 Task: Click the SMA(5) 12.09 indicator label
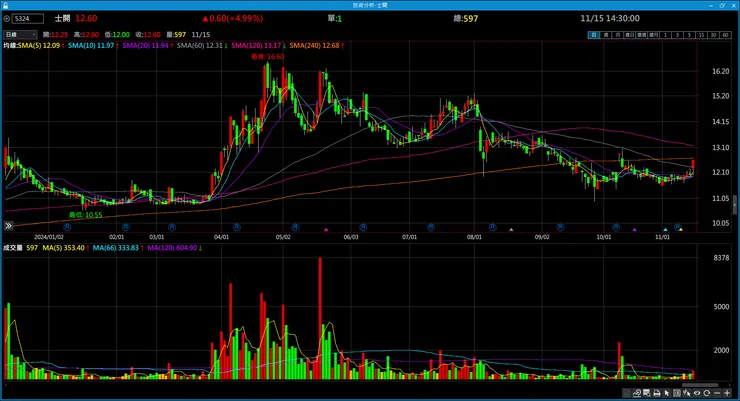[x=39, y=46]
